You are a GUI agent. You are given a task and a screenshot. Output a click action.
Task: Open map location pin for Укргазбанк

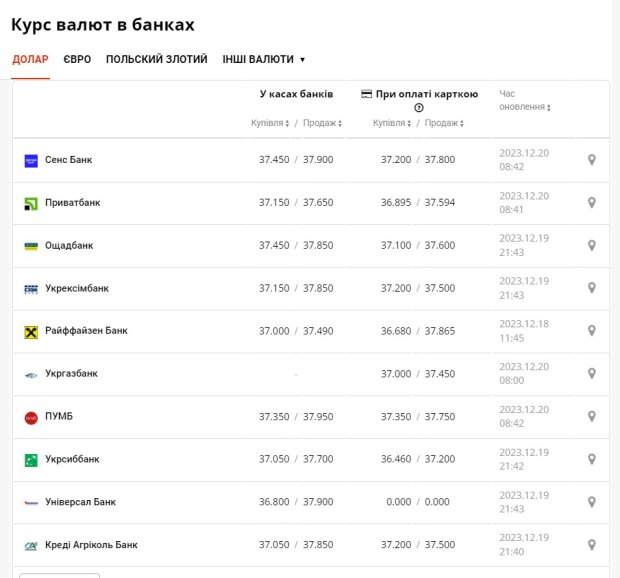pyautogui.click(x=591, y=374)
